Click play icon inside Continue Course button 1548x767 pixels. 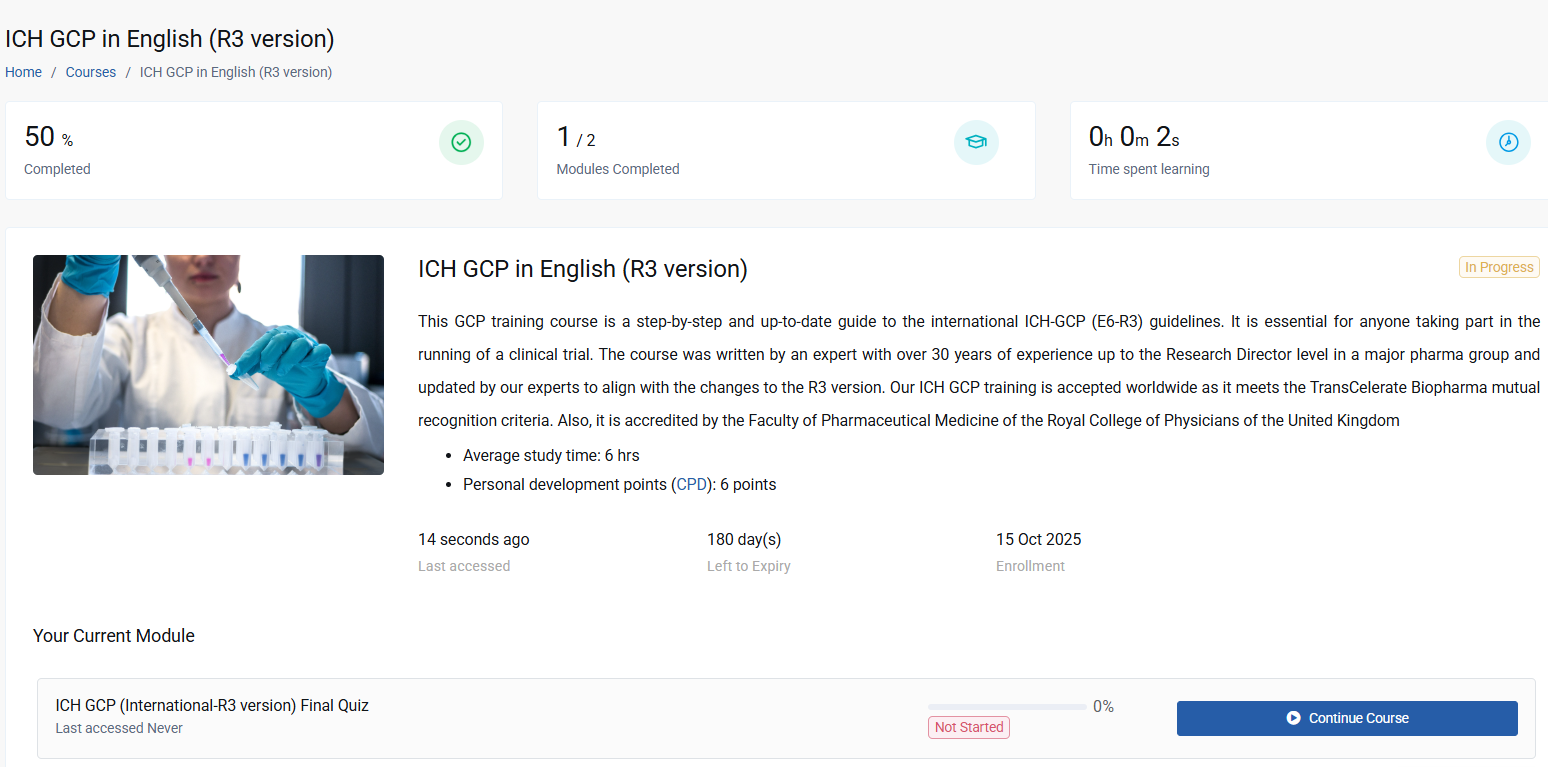click(x=1293, y=718)
